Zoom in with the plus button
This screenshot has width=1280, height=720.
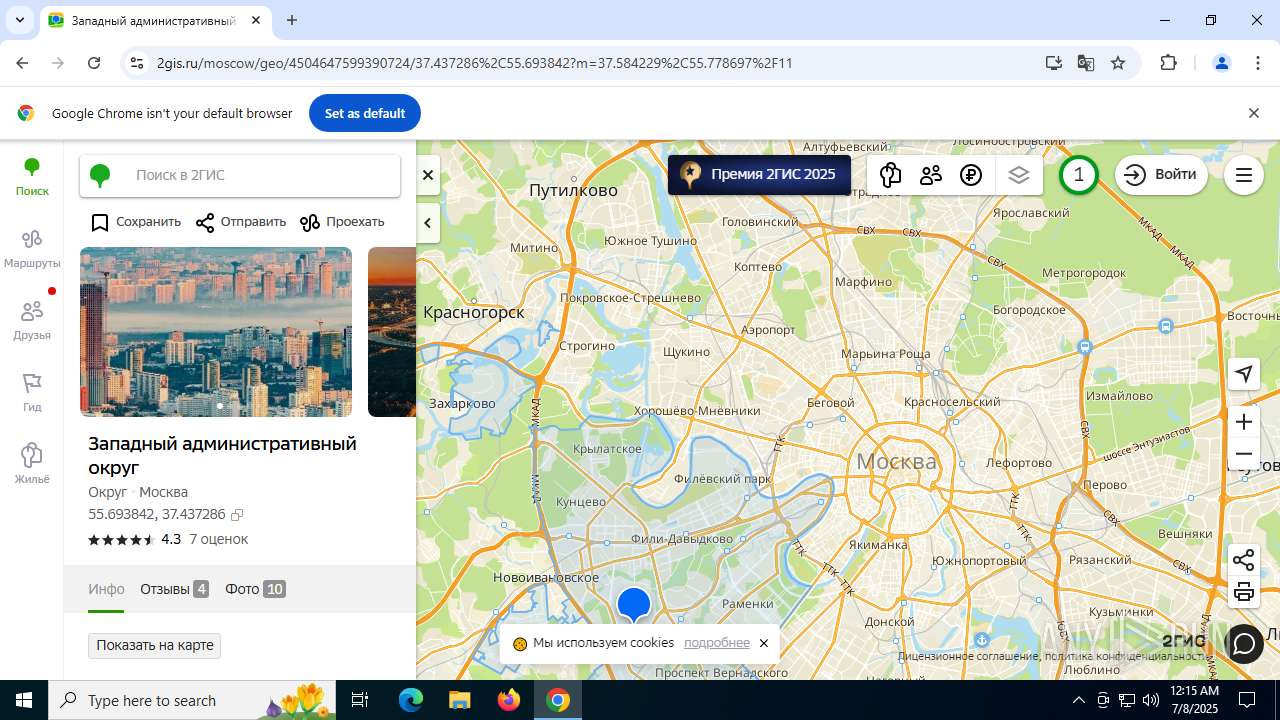(x=1244, y=421)
